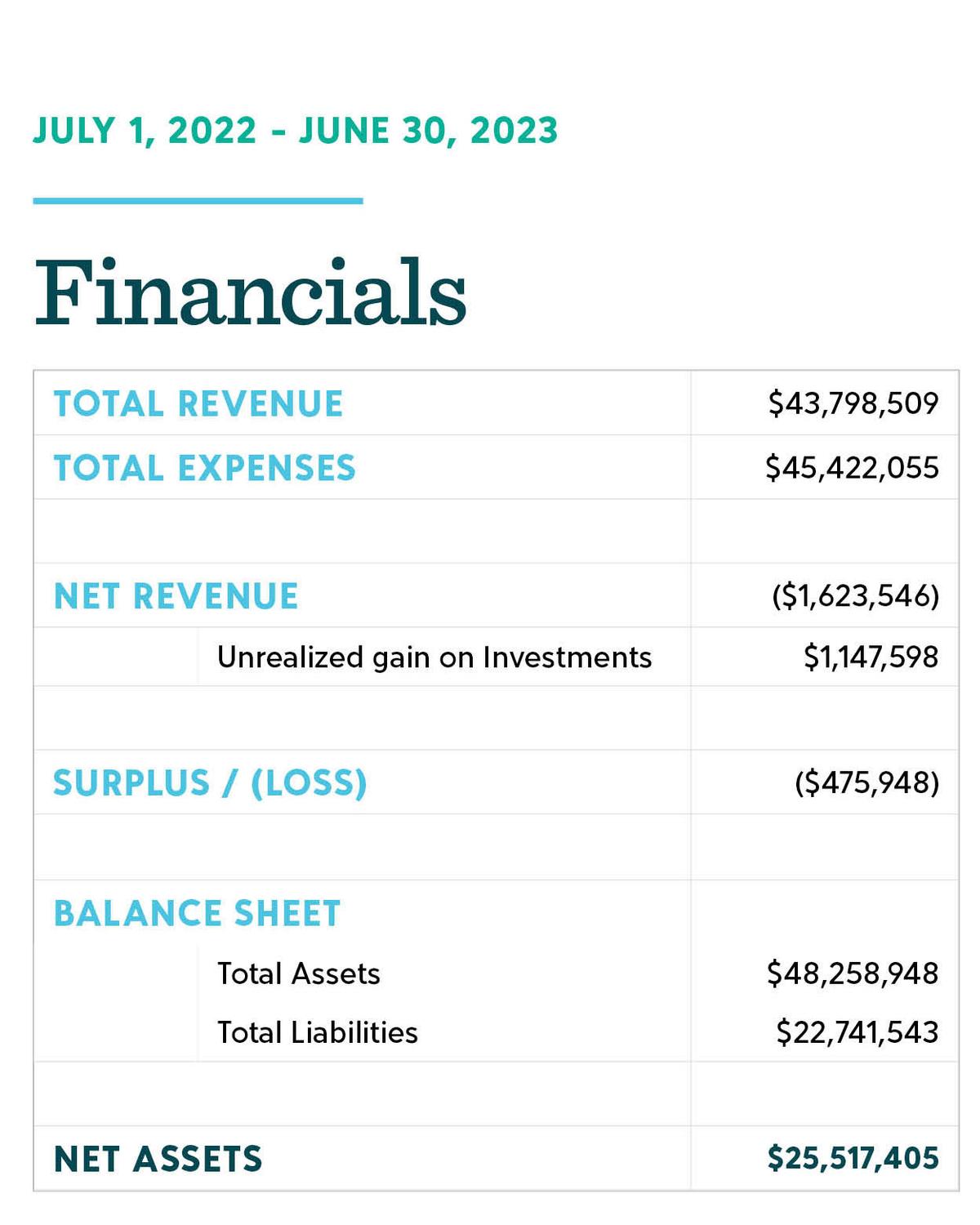This screenshot has height=1225, width=980.
Task: Click the ($475,948) loss value
Action: [867, 782]
